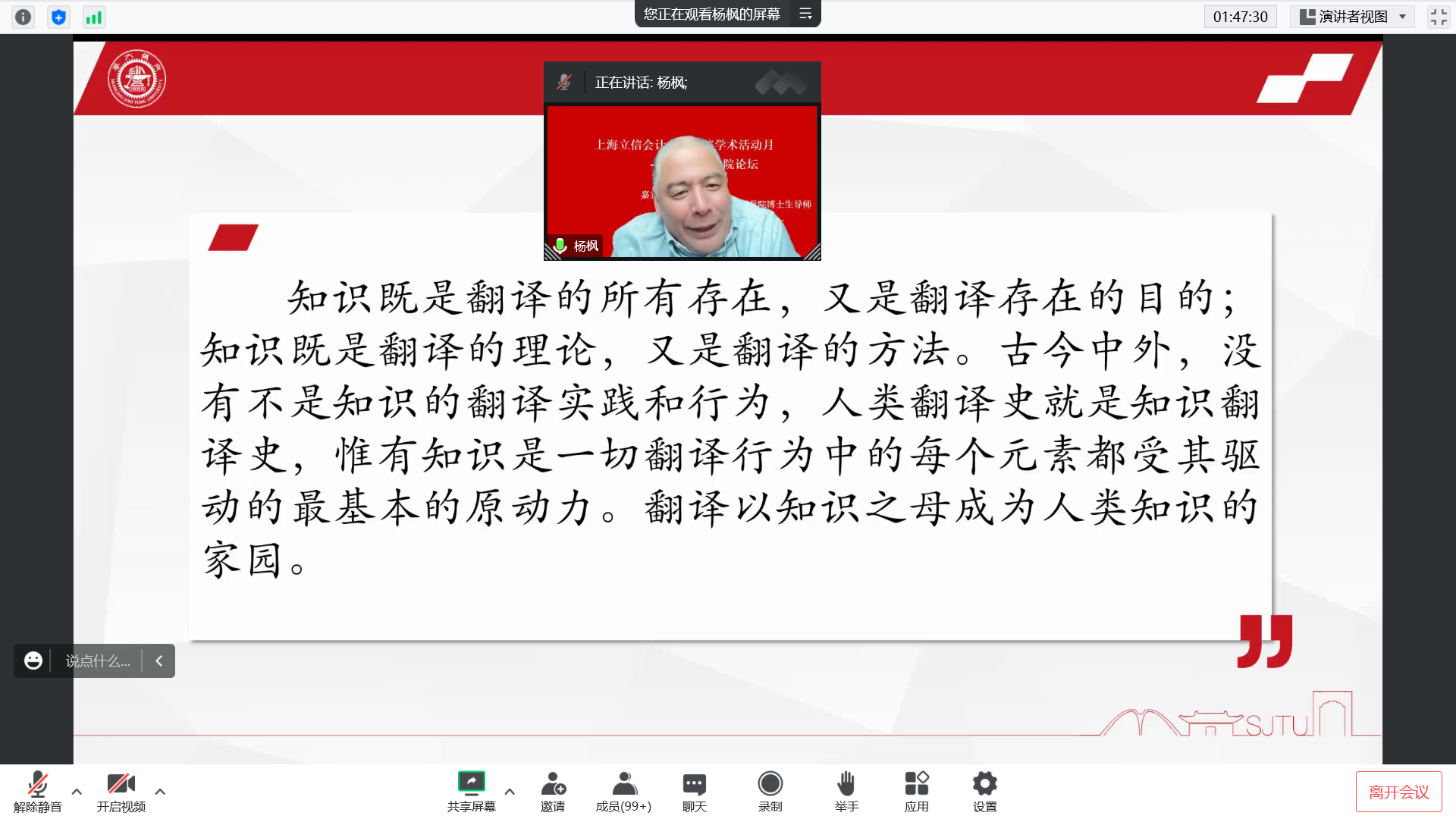Open the Apps panel
Image resolution: width=1456 pixels, height=819 pixels.
coord(916,791)
